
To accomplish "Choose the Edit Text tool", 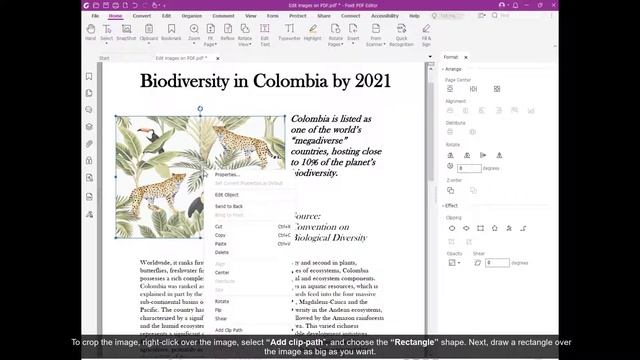I will click(264, 34).
